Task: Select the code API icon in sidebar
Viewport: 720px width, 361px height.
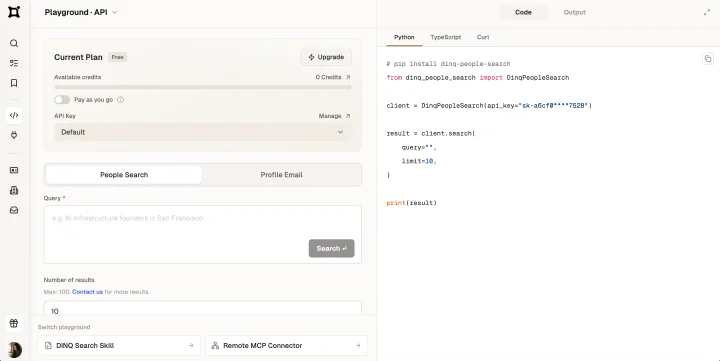Action: click(14, 115)
